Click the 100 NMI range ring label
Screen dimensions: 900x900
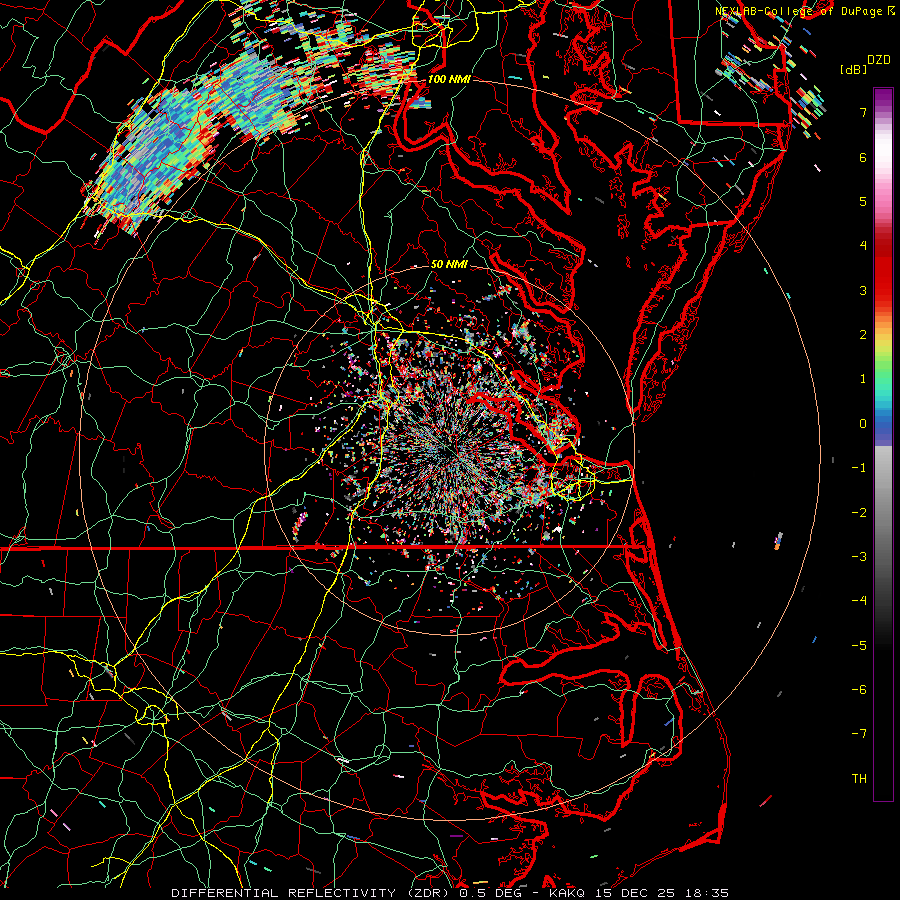click(x=449, y=79)
